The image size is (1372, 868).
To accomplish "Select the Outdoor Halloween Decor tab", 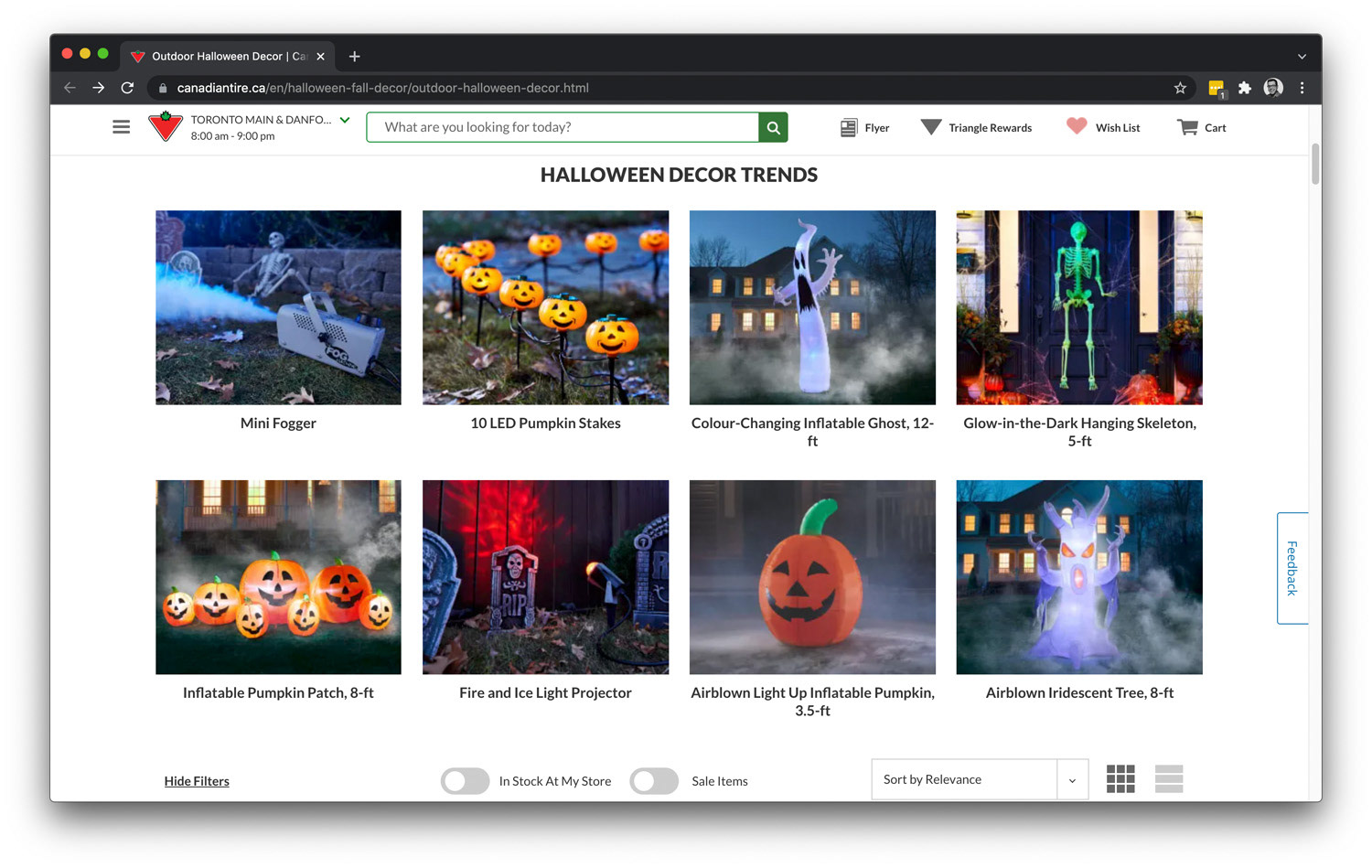I will 228,56.
